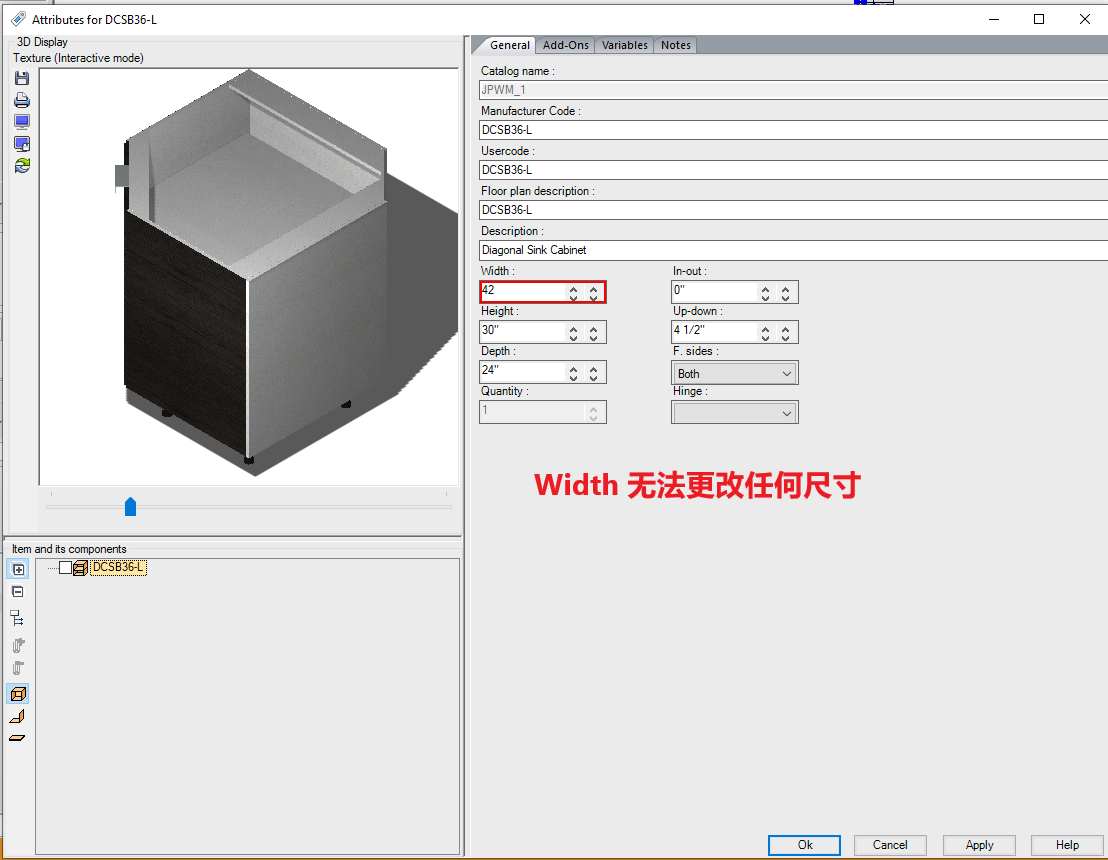Click the Height value field showing 30"
1108x860 pixels.
click(523, 332)
